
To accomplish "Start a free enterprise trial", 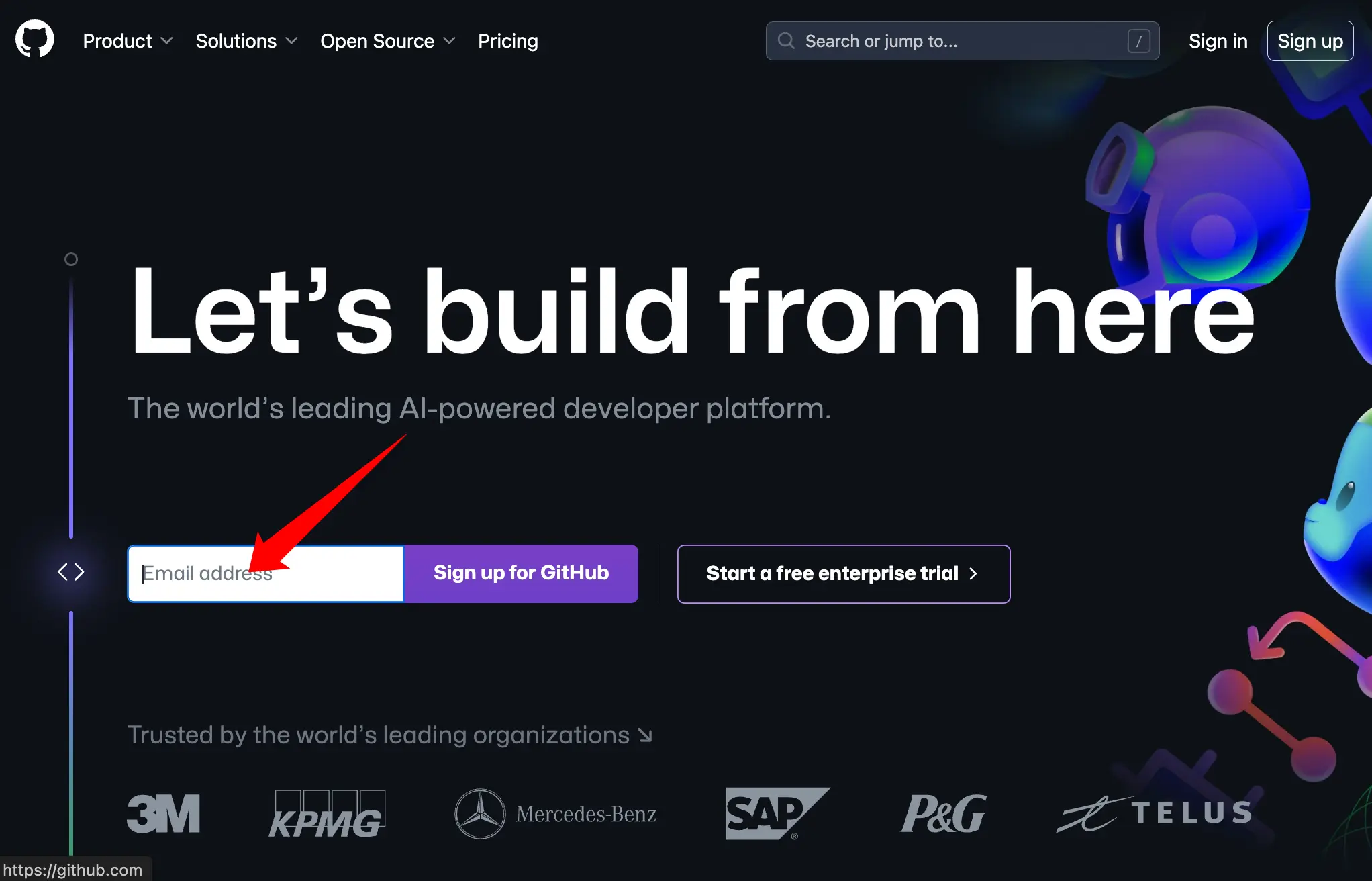I will click(844, 574).
